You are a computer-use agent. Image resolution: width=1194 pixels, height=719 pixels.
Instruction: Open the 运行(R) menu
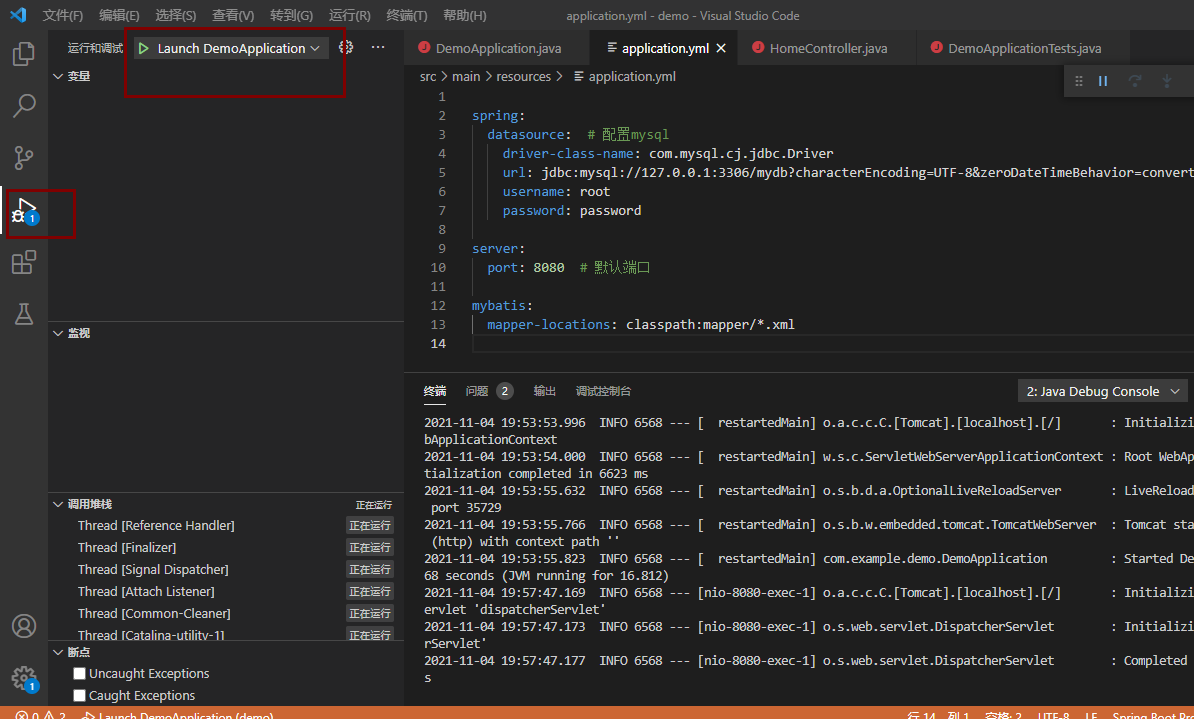[348, 15]
